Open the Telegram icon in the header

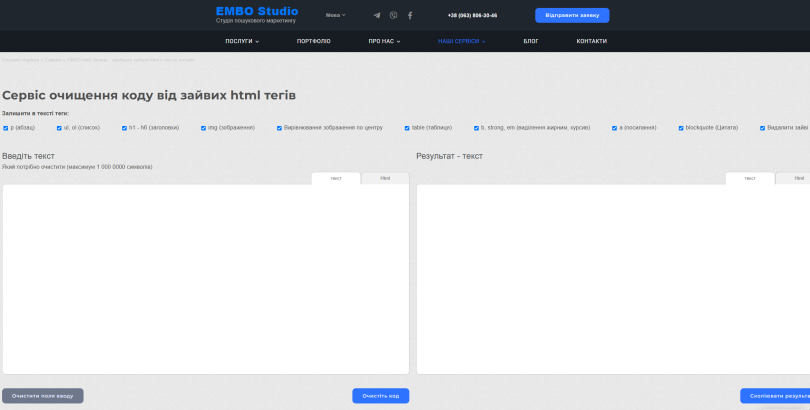coord(377,15)
